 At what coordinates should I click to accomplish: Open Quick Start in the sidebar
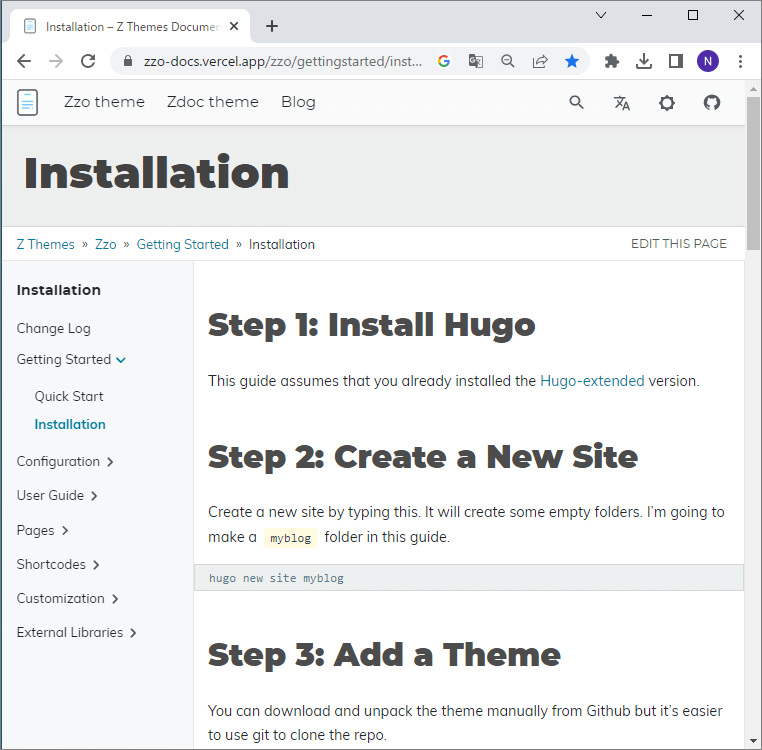[69, 397]
